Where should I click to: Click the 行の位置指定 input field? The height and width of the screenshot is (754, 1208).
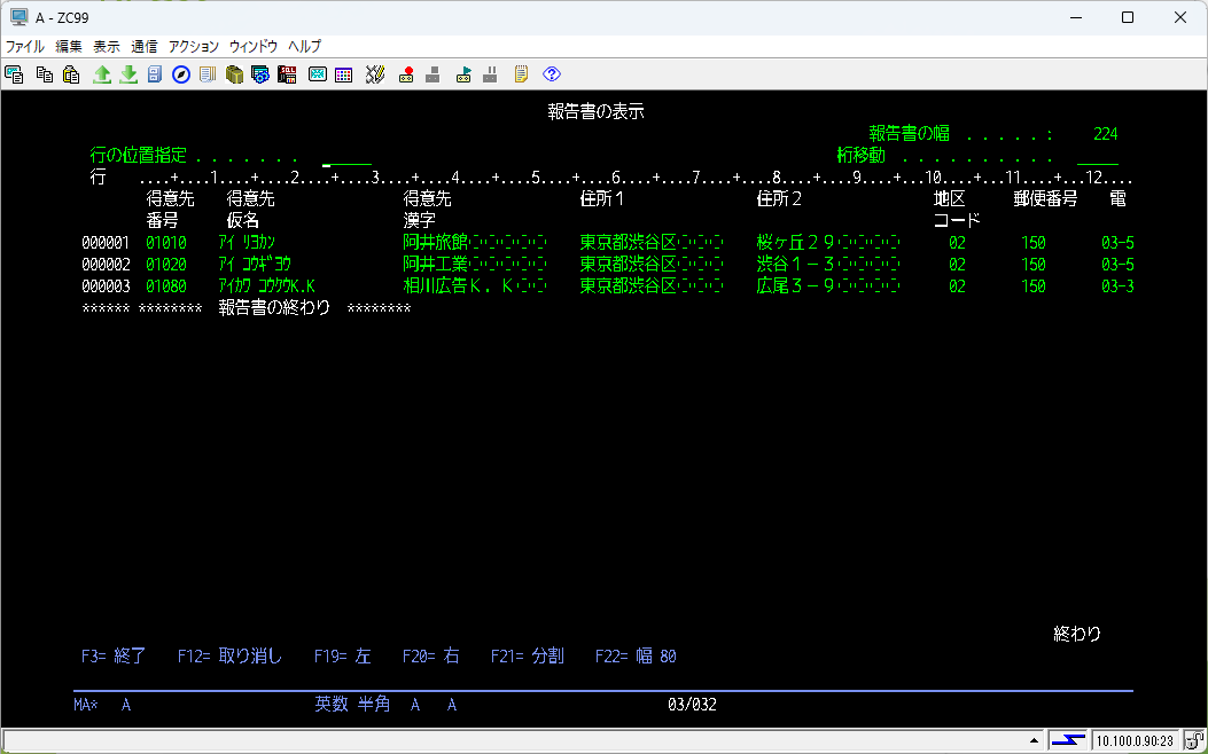(346, 157)
